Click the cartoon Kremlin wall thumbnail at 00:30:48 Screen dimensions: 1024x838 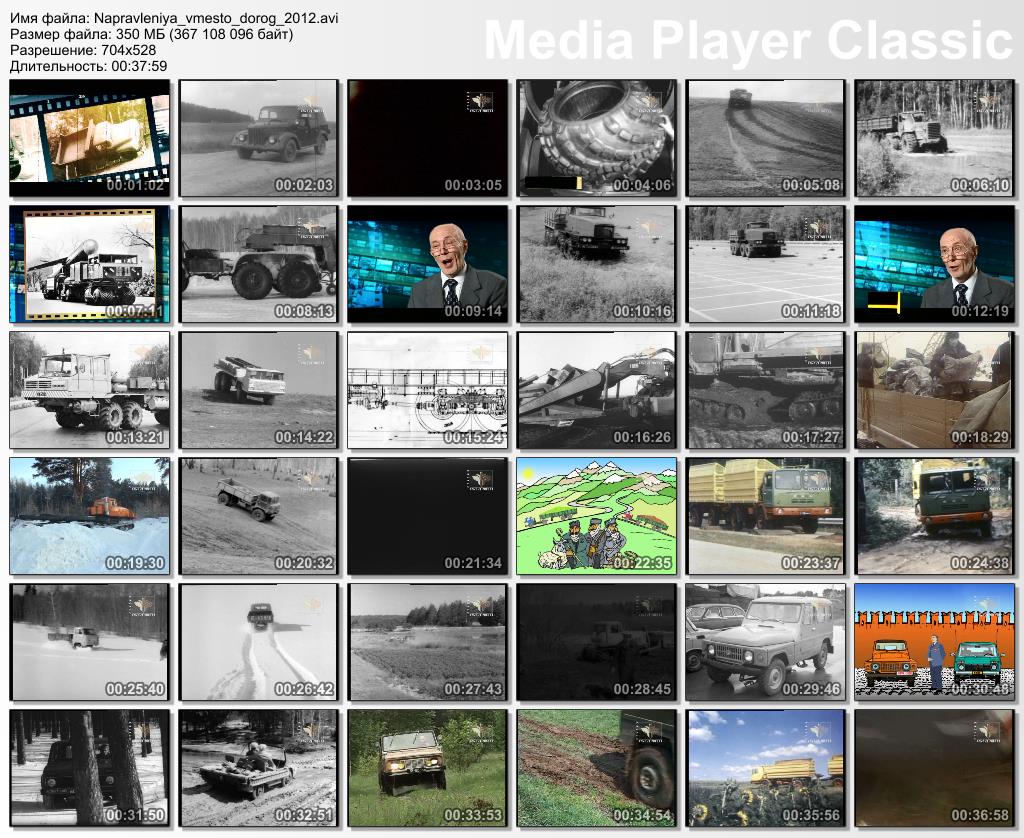[935, 642]
